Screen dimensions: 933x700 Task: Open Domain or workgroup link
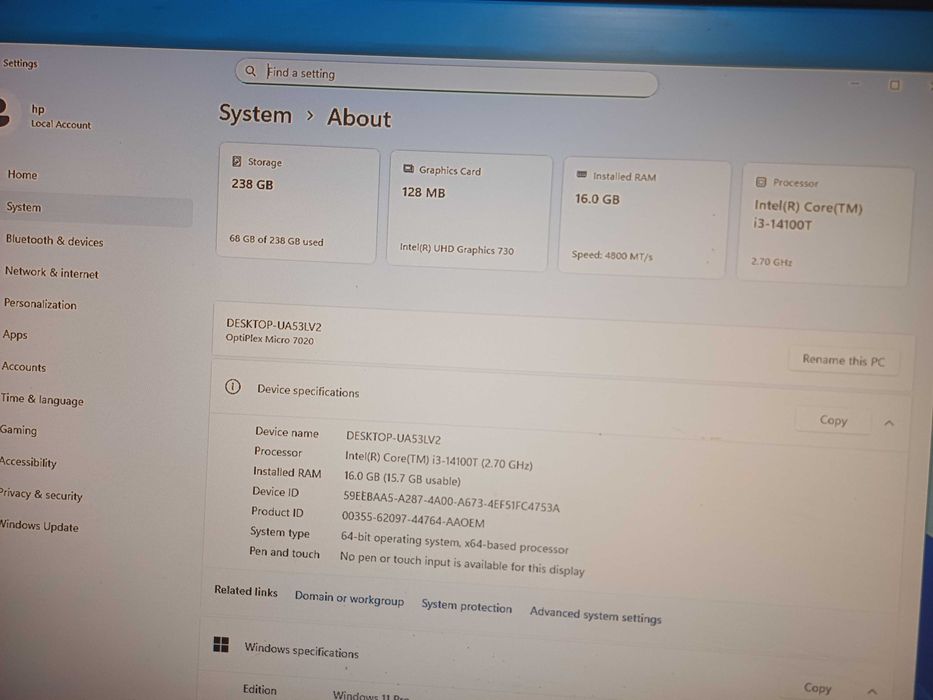coord(349,598)
